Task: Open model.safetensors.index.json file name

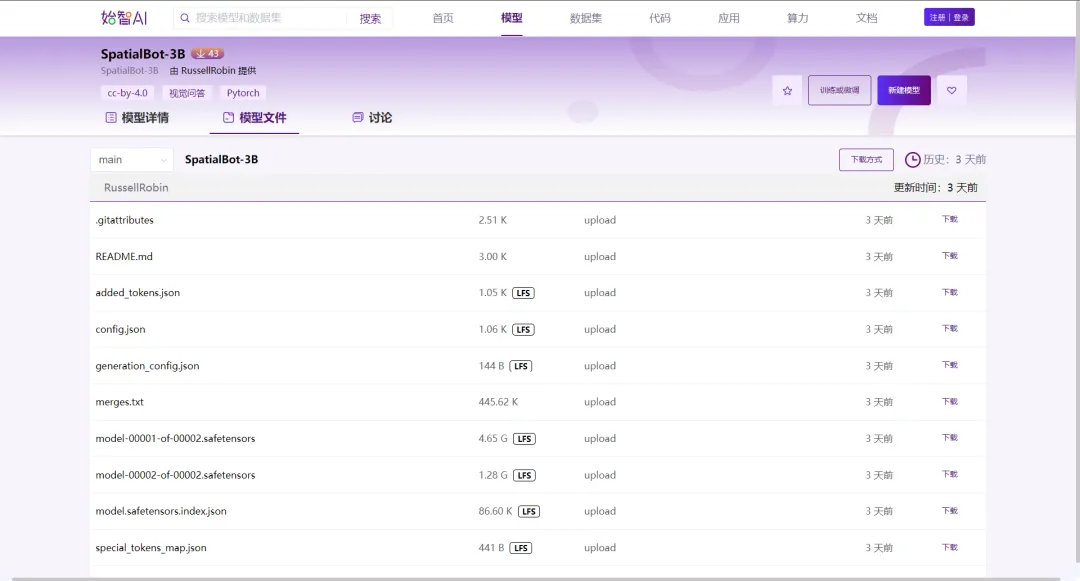Action: (161, 511)
